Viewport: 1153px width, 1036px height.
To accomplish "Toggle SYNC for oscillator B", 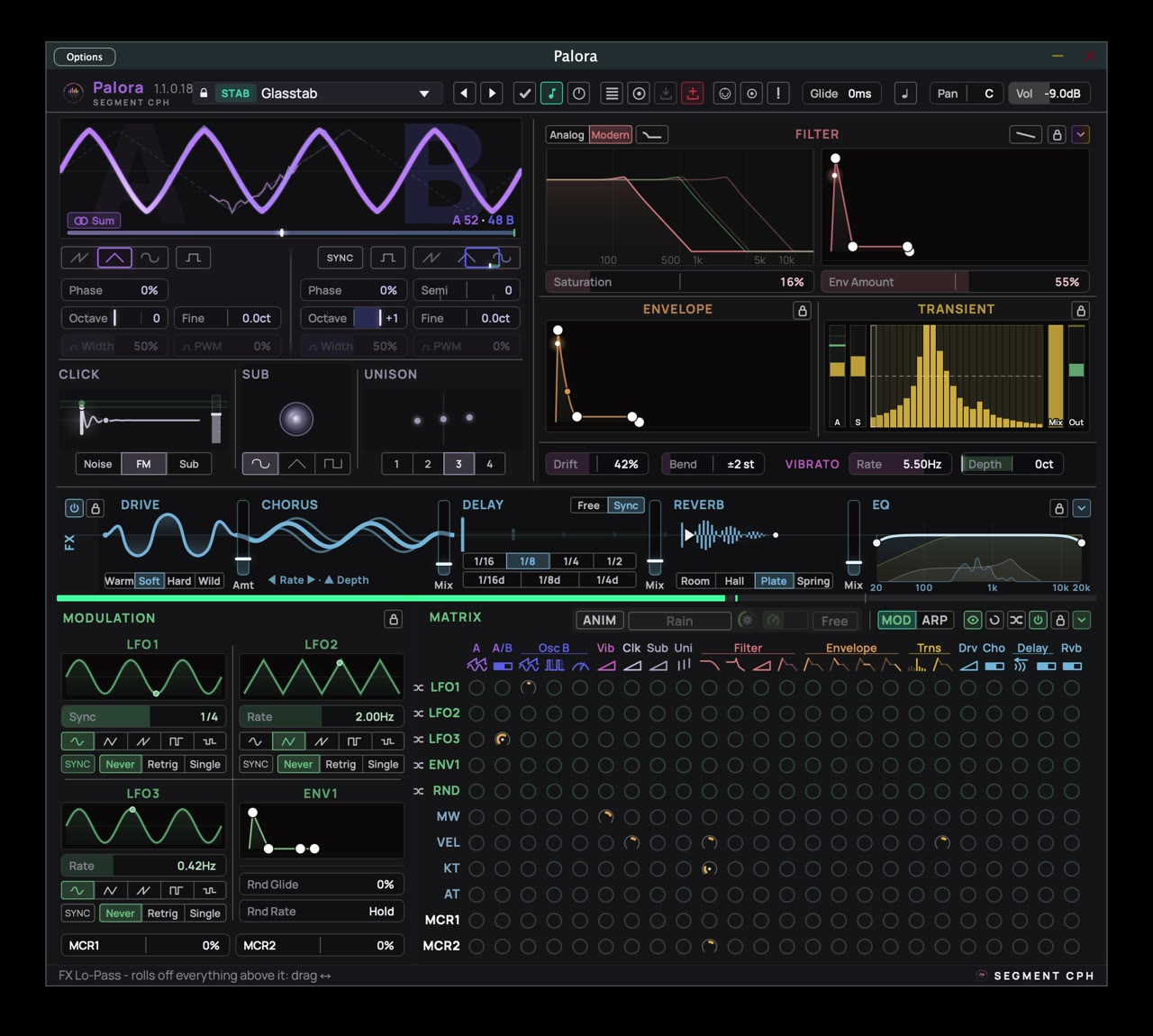I will pyautogui.click(x=340, y=258).
